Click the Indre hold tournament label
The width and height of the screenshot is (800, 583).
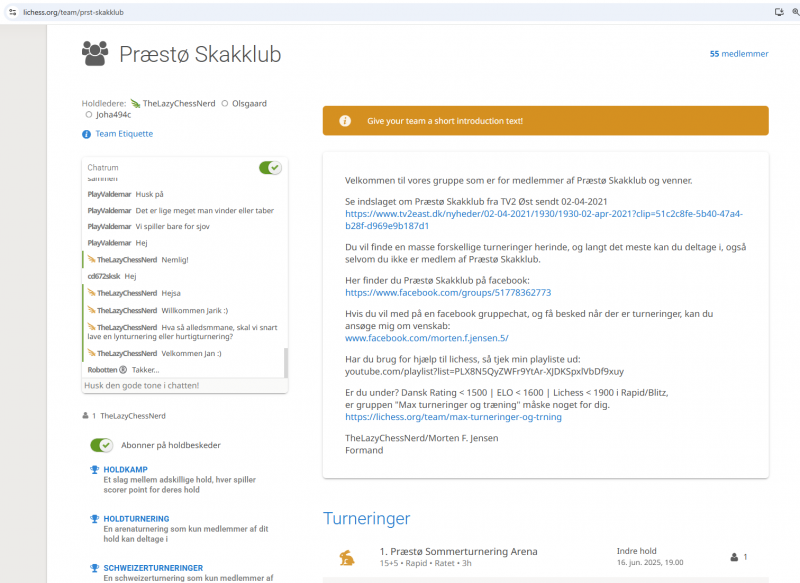636,551
